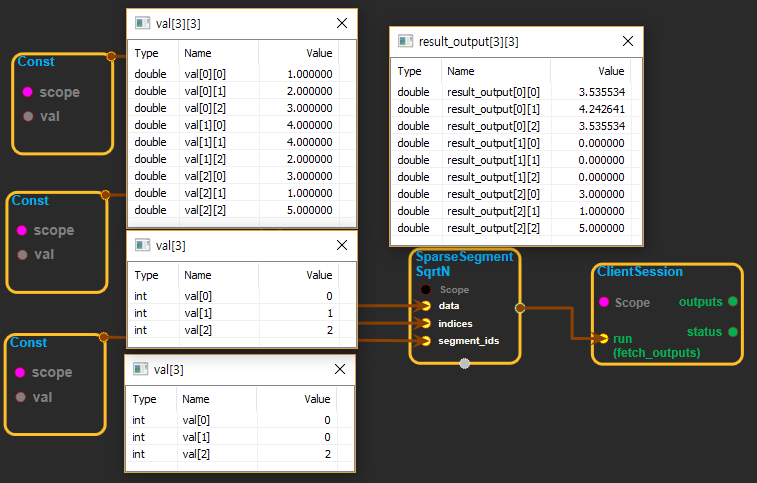Click the output port on SparseSegmentSqrtN's right edge
Screen dimensions: 757x483
[x=519, y=307]
